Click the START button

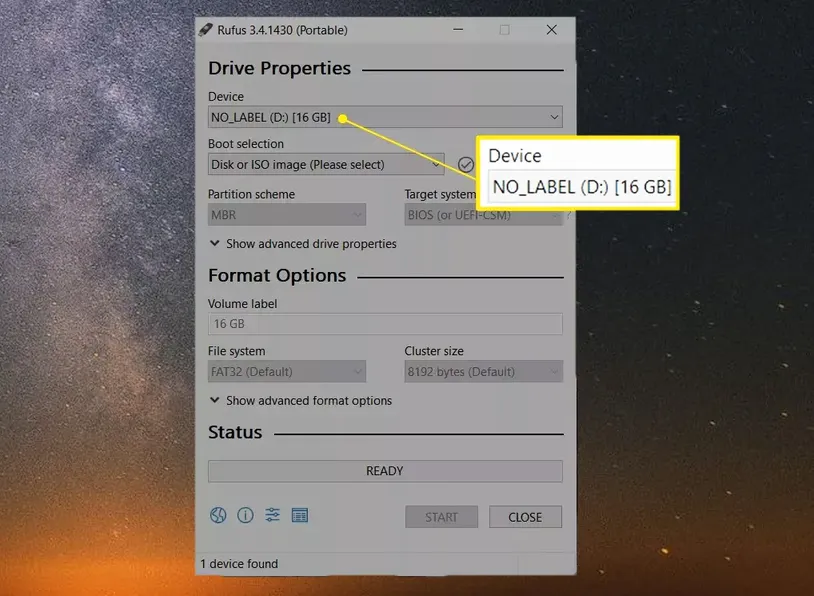click(x=441, y=517)
